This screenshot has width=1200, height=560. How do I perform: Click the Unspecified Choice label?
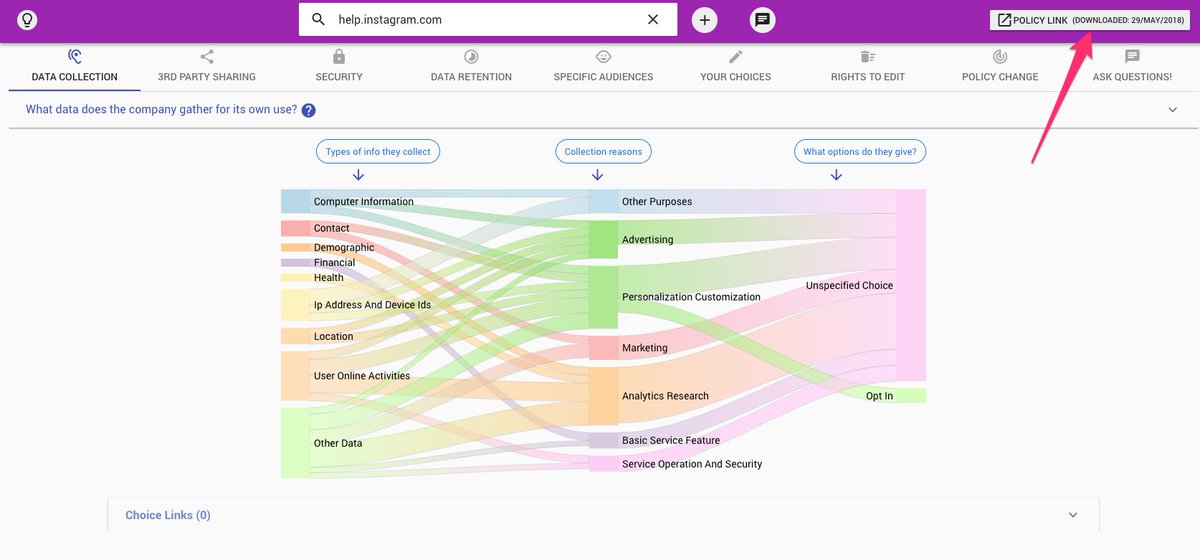click(849, 285)
